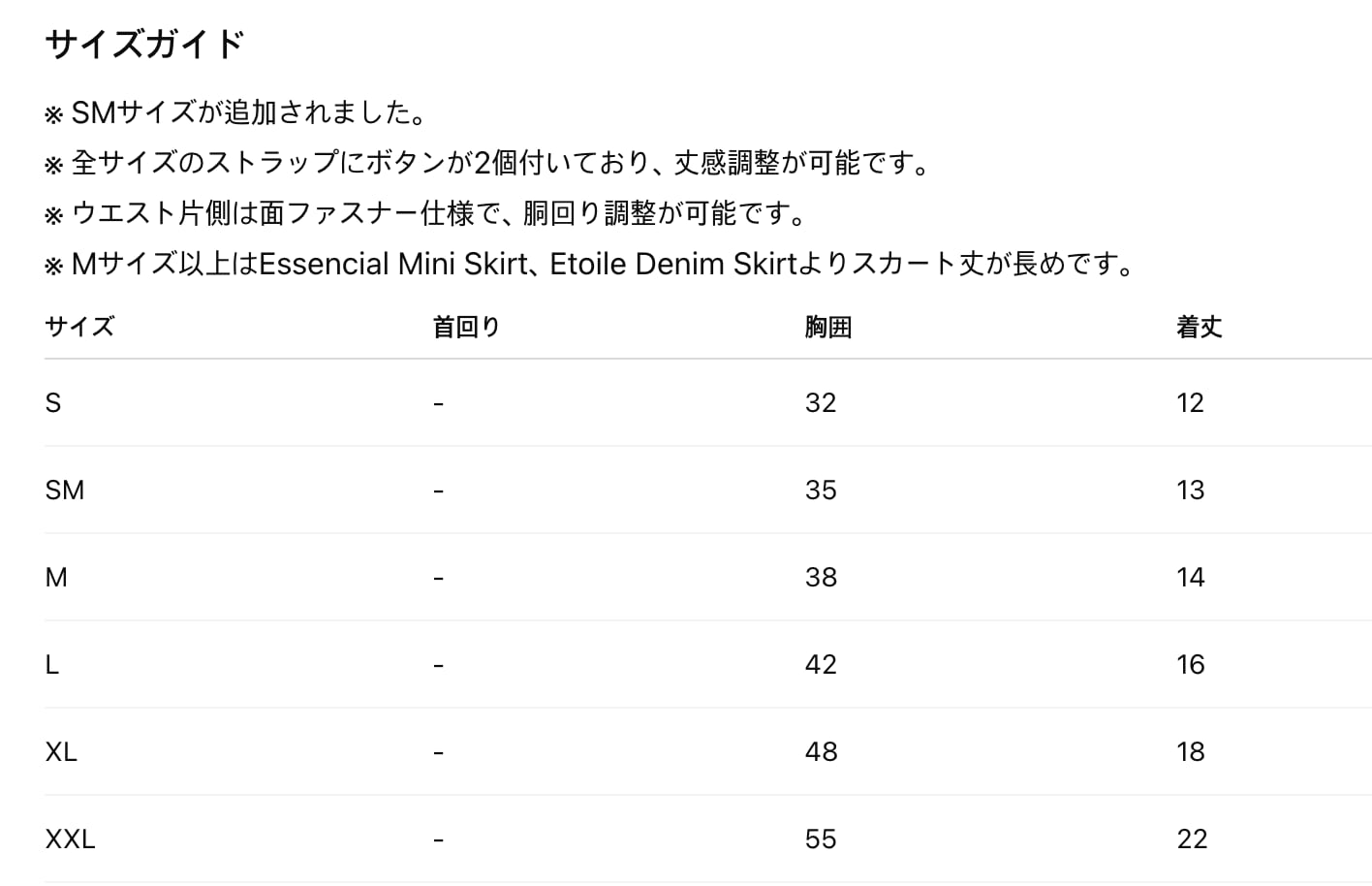The image size is (1372, 886).
Task: Click the L size row label
Action: (x=52, y=665)
